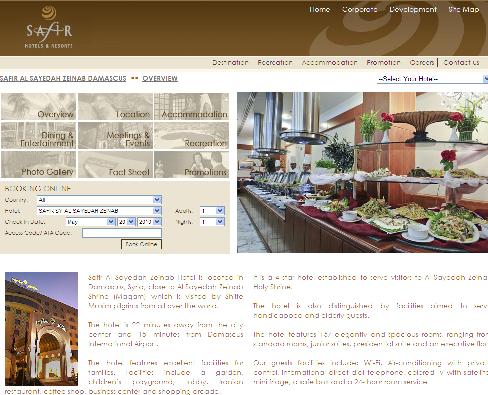The height and width of the screenshot is (395, 488).
Task: Open the check-in month dropdown
Action: 90,222
